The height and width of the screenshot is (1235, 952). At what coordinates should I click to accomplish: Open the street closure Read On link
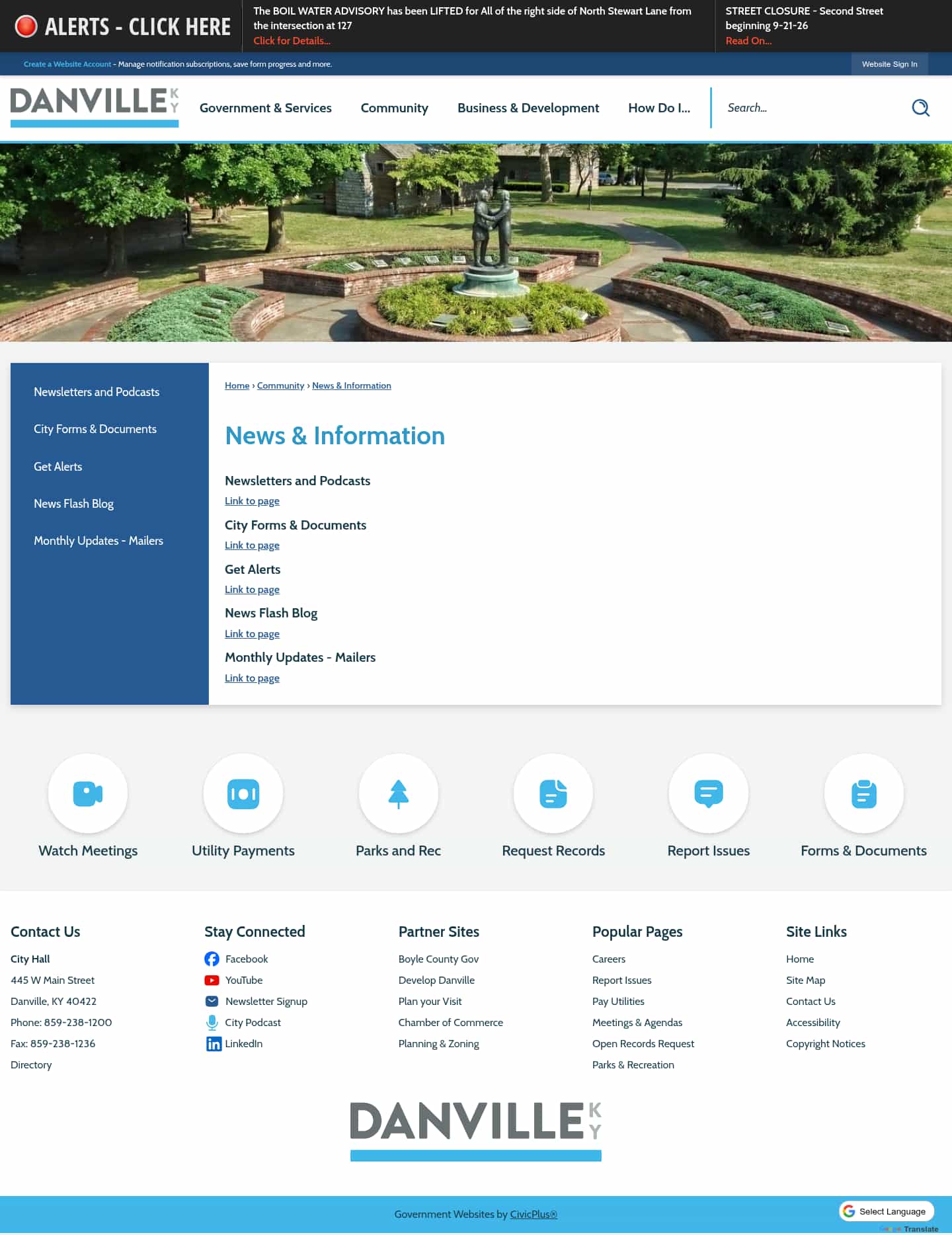coord(748,41)
